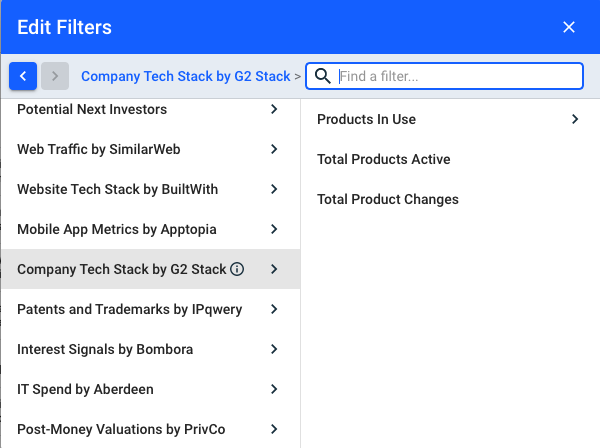Image resolution: width=600 pixels, height=448 pixels.
Task: Open Patents and Trademarks by IPqwery
Action: pos(129,309)
